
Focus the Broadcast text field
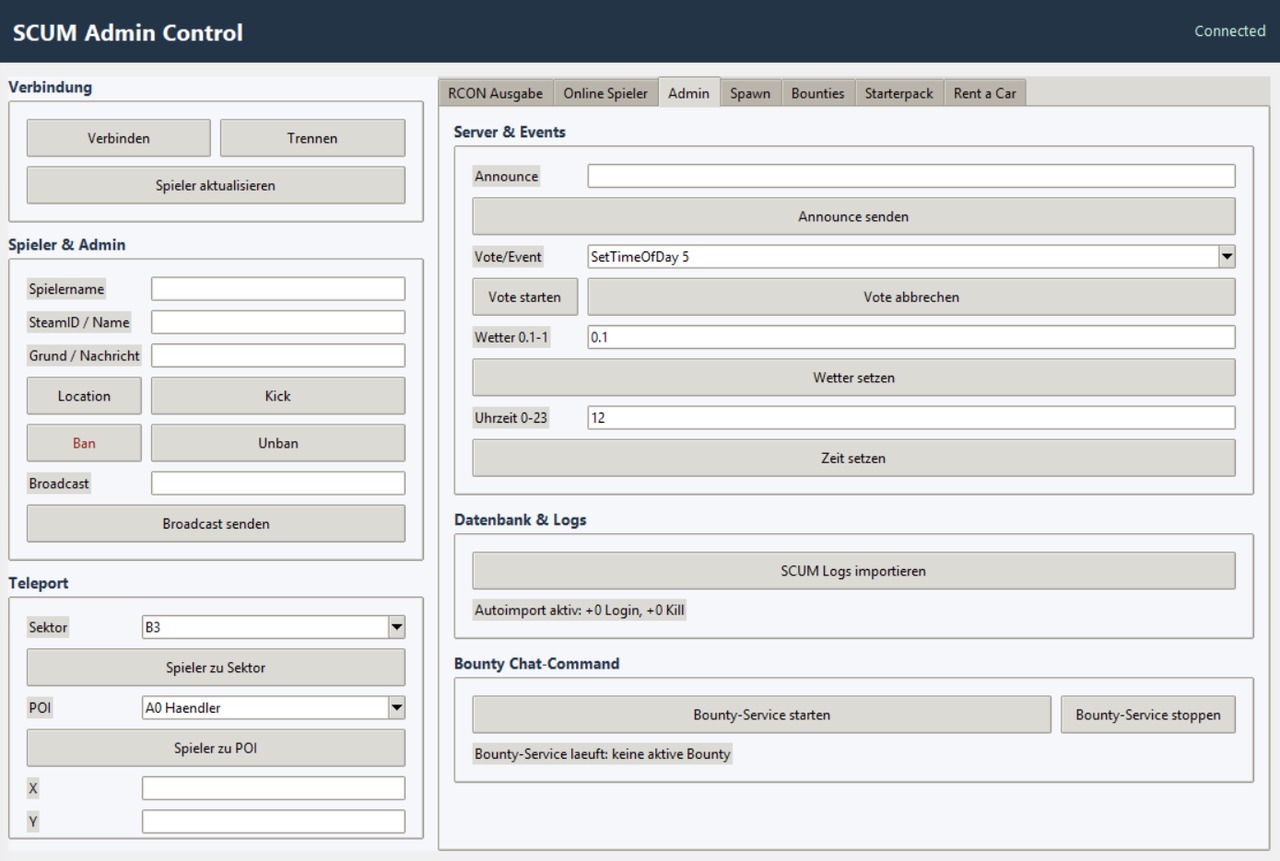tap(278, 483)
